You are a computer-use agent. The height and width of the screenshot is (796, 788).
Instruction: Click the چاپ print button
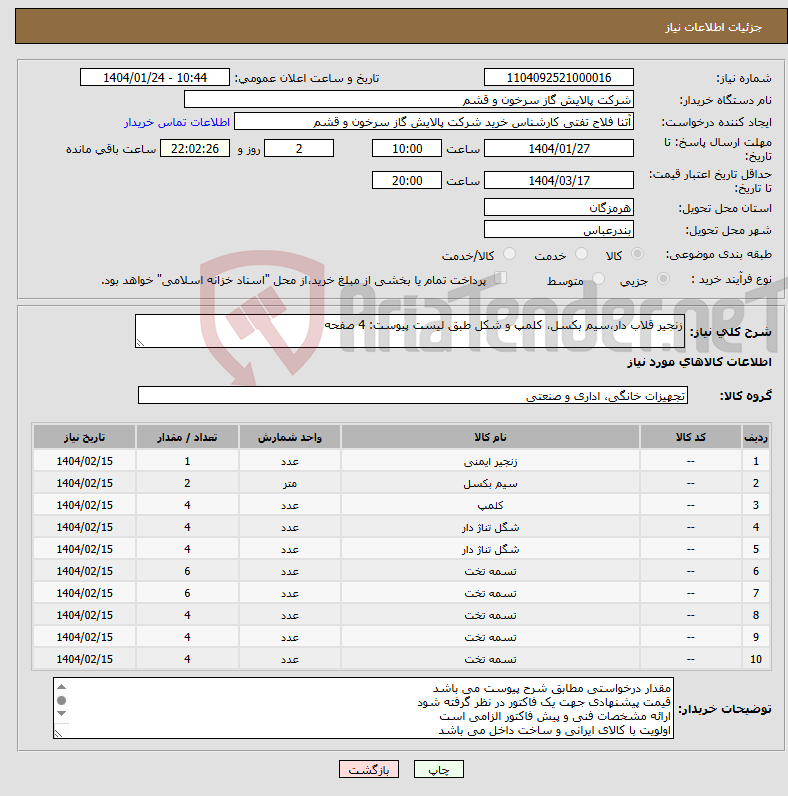[x=439, y=769]
